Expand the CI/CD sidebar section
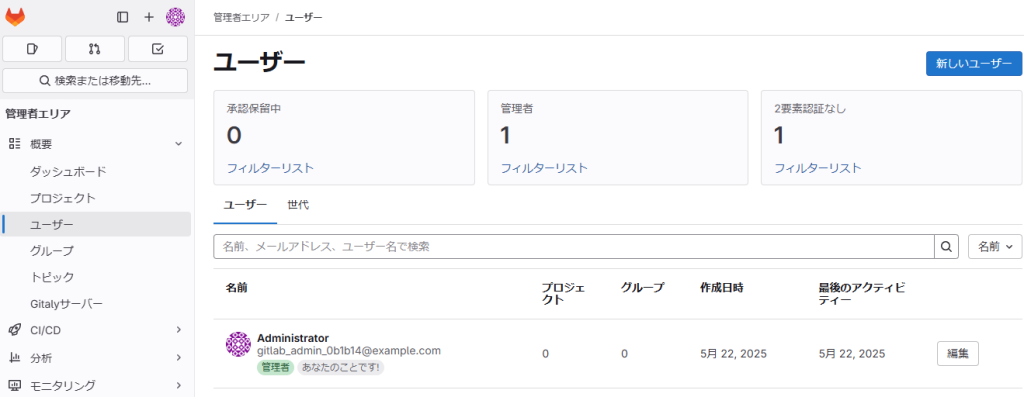 point(97,330)
